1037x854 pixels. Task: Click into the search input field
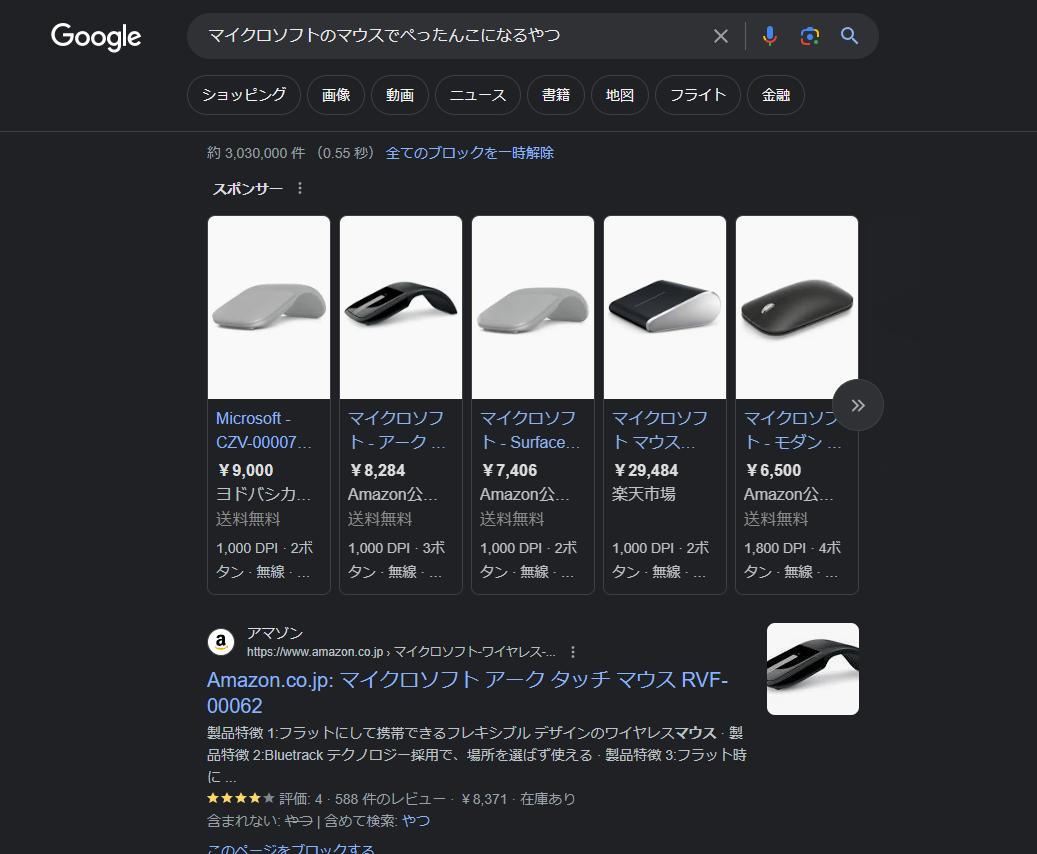(450, 37)
